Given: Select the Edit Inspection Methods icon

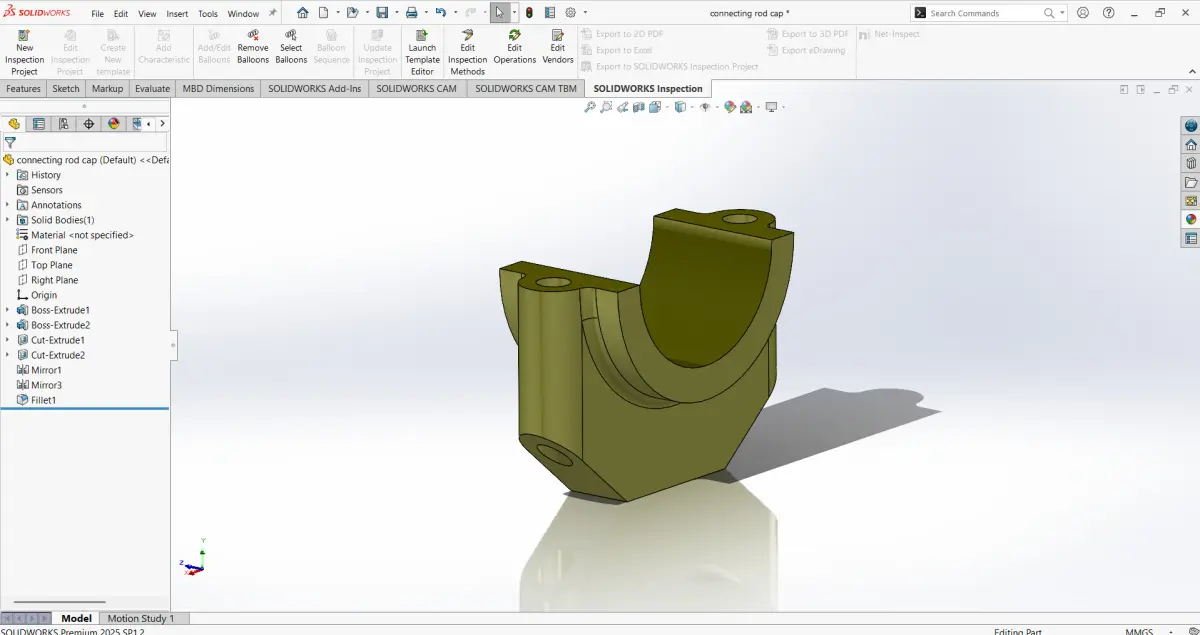Looking at the screenshot, I should (x=467, y=52).
